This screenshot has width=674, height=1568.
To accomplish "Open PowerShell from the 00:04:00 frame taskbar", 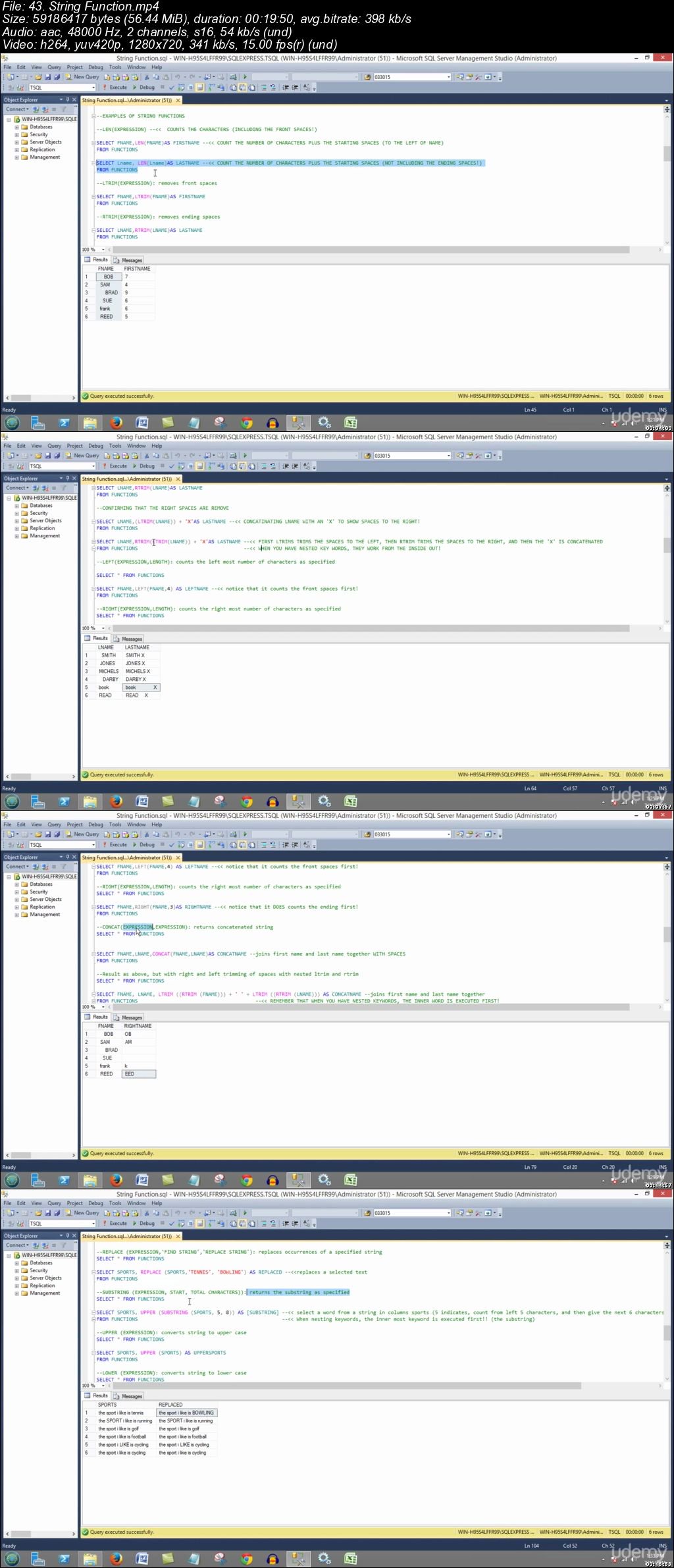I will tap(64, 423).
